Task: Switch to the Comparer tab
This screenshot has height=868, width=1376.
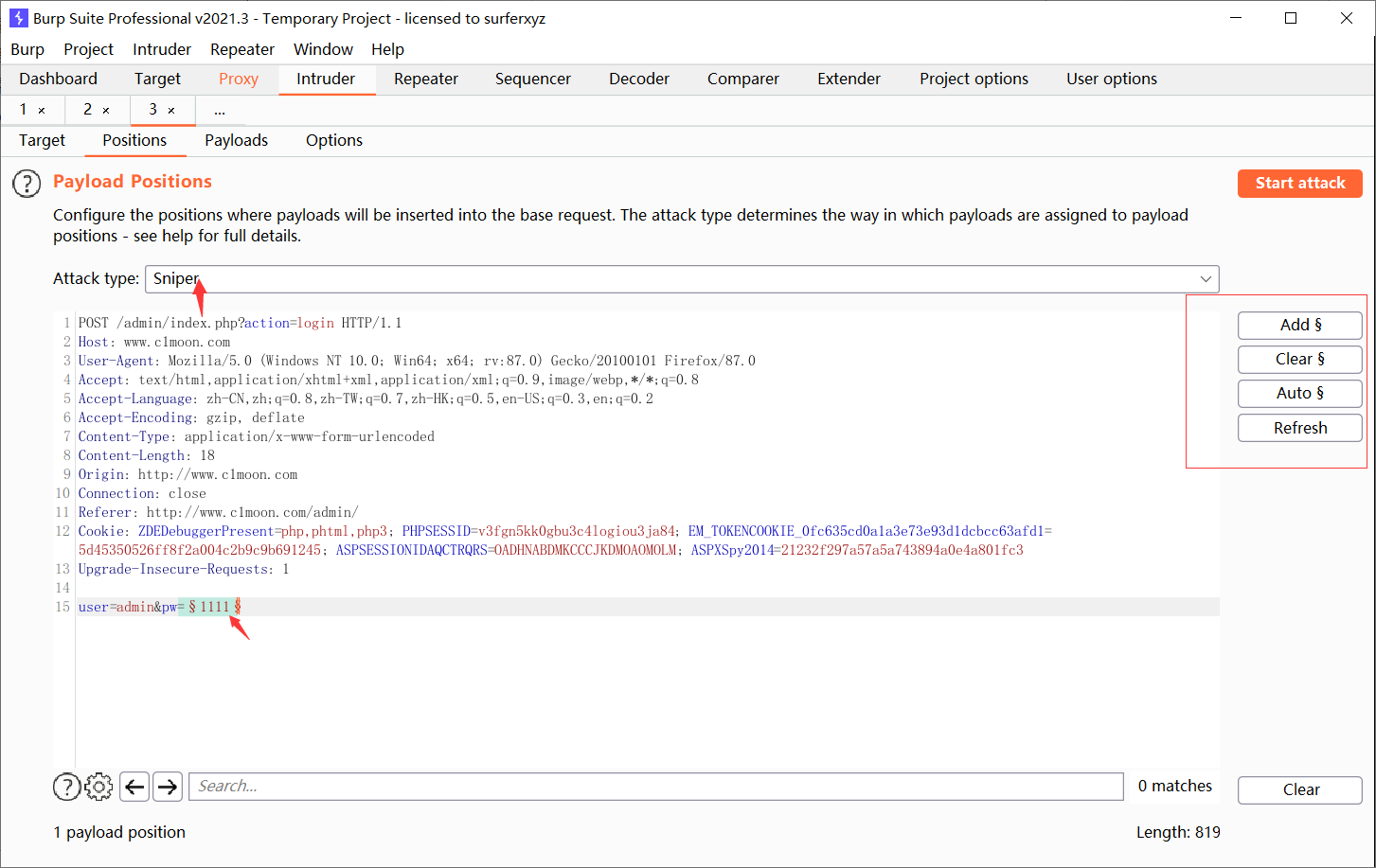Action: coord(743,80)
